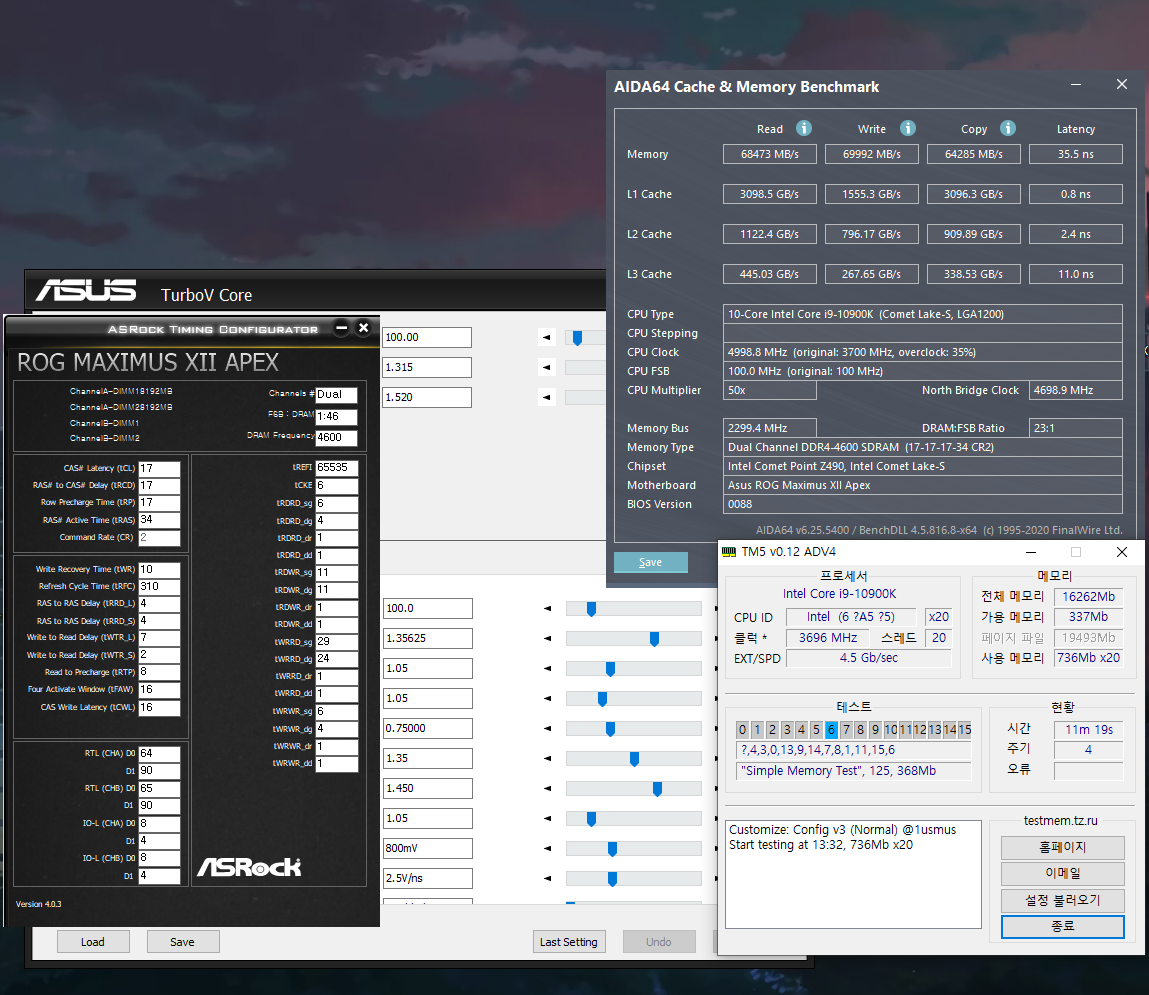1149x995 pixels.
Task: Click the left arrow beside the 1.450 value
Action: 547,788
